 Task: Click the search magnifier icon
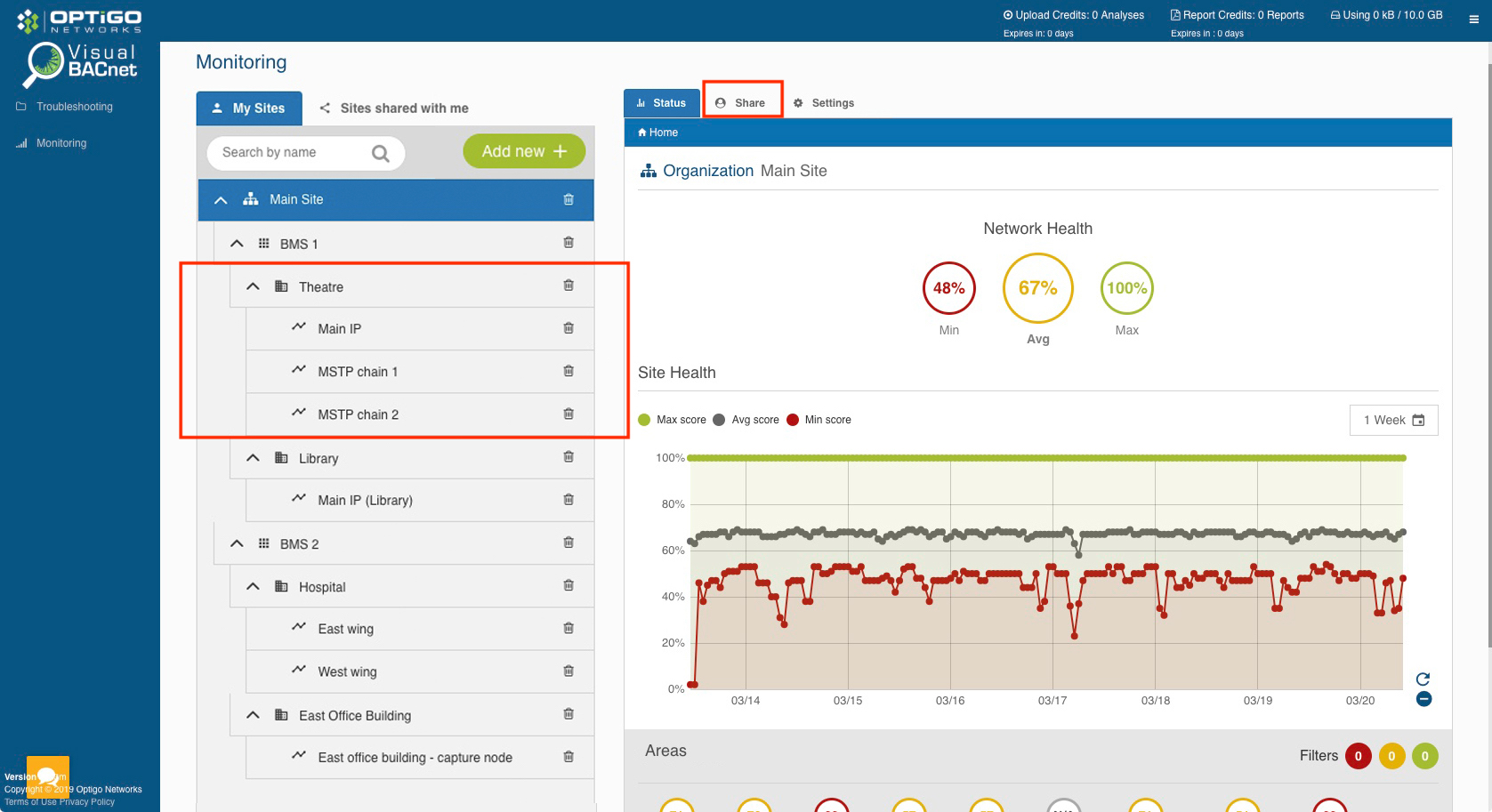click(x=381, y=153)
